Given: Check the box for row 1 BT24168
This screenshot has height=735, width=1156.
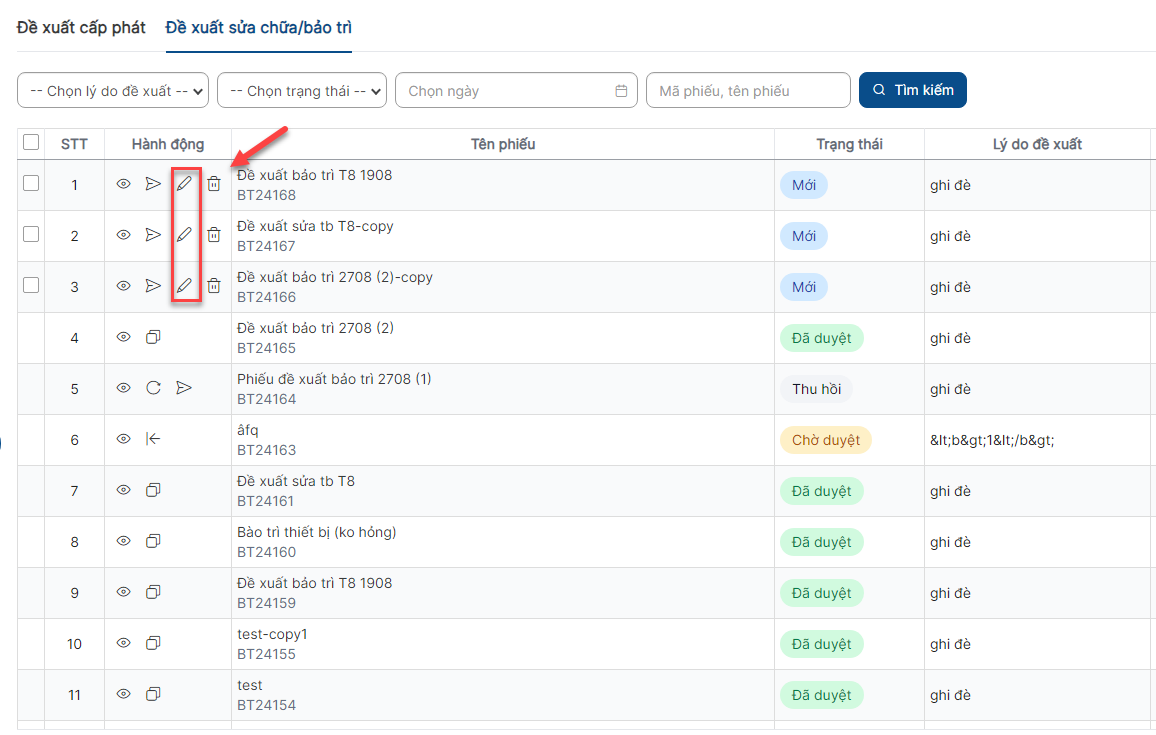Looking at the screenshot, I should pos(31,183).
